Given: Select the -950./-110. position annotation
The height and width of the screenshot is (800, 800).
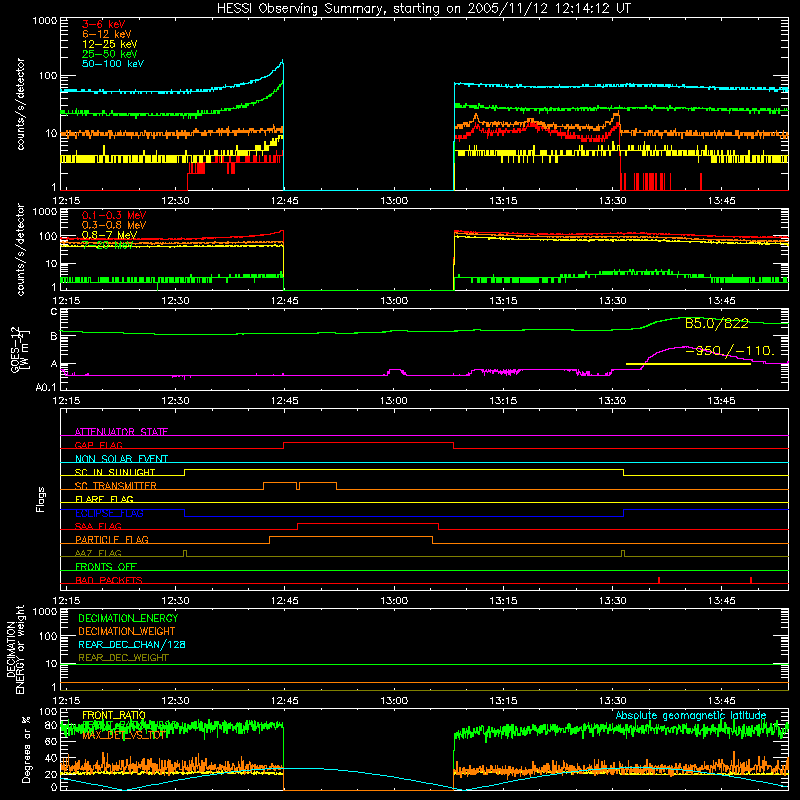Looking at the screenshot, I should [x=730, y=351].
